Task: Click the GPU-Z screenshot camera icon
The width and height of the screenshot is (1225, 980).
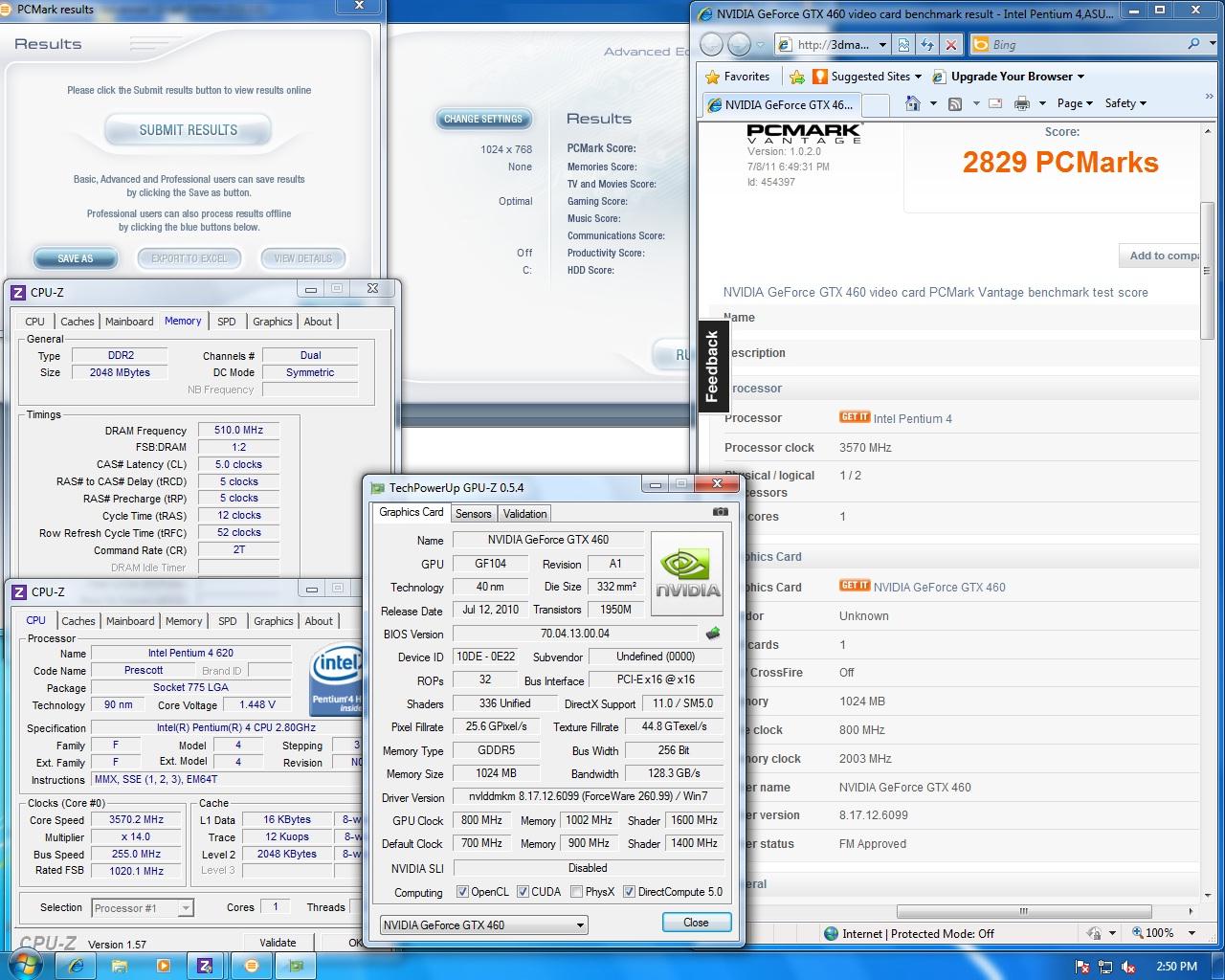Action: point(721,512)
